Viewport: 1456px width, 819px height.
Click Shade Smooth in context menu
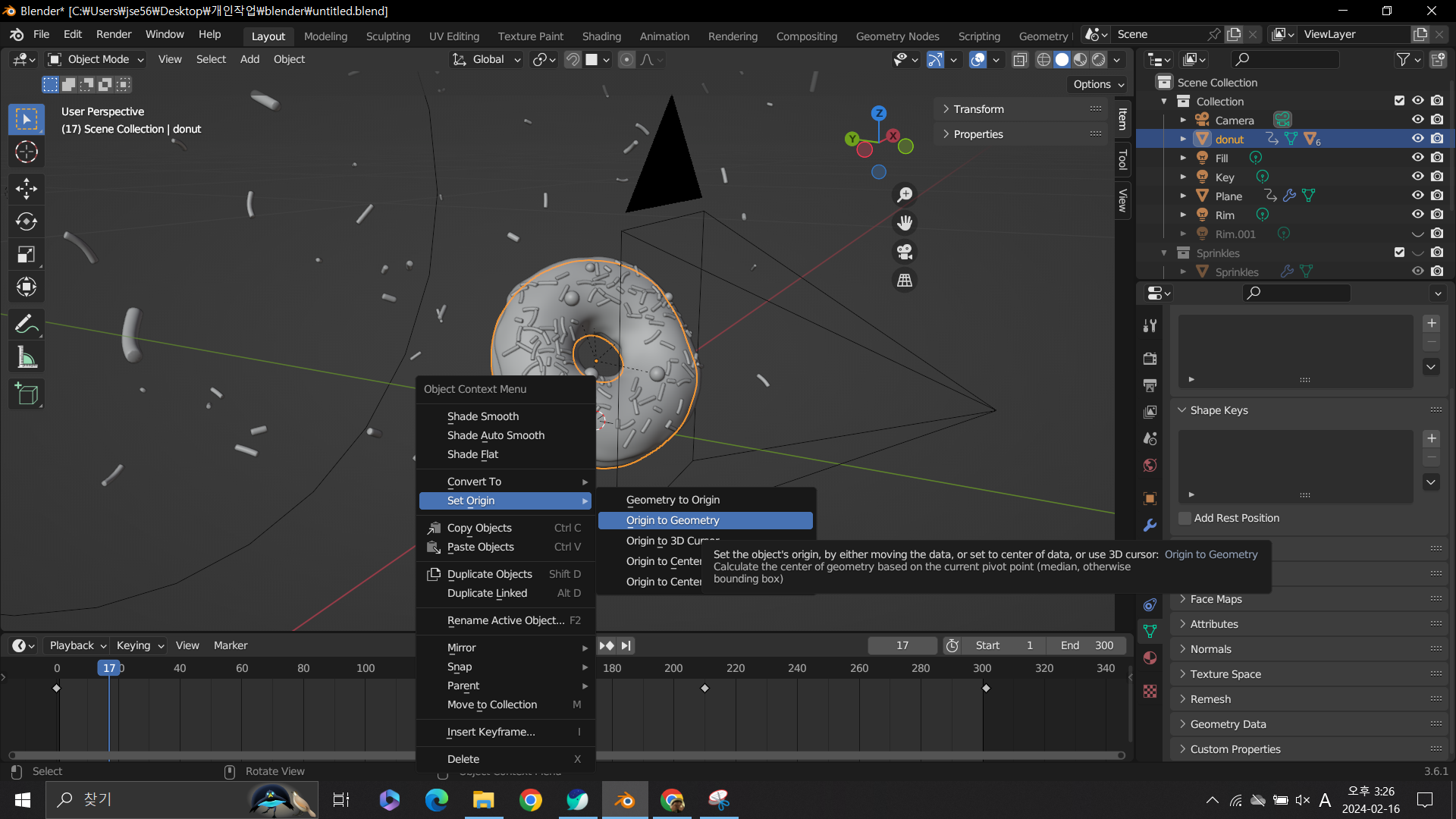(506, 416)
